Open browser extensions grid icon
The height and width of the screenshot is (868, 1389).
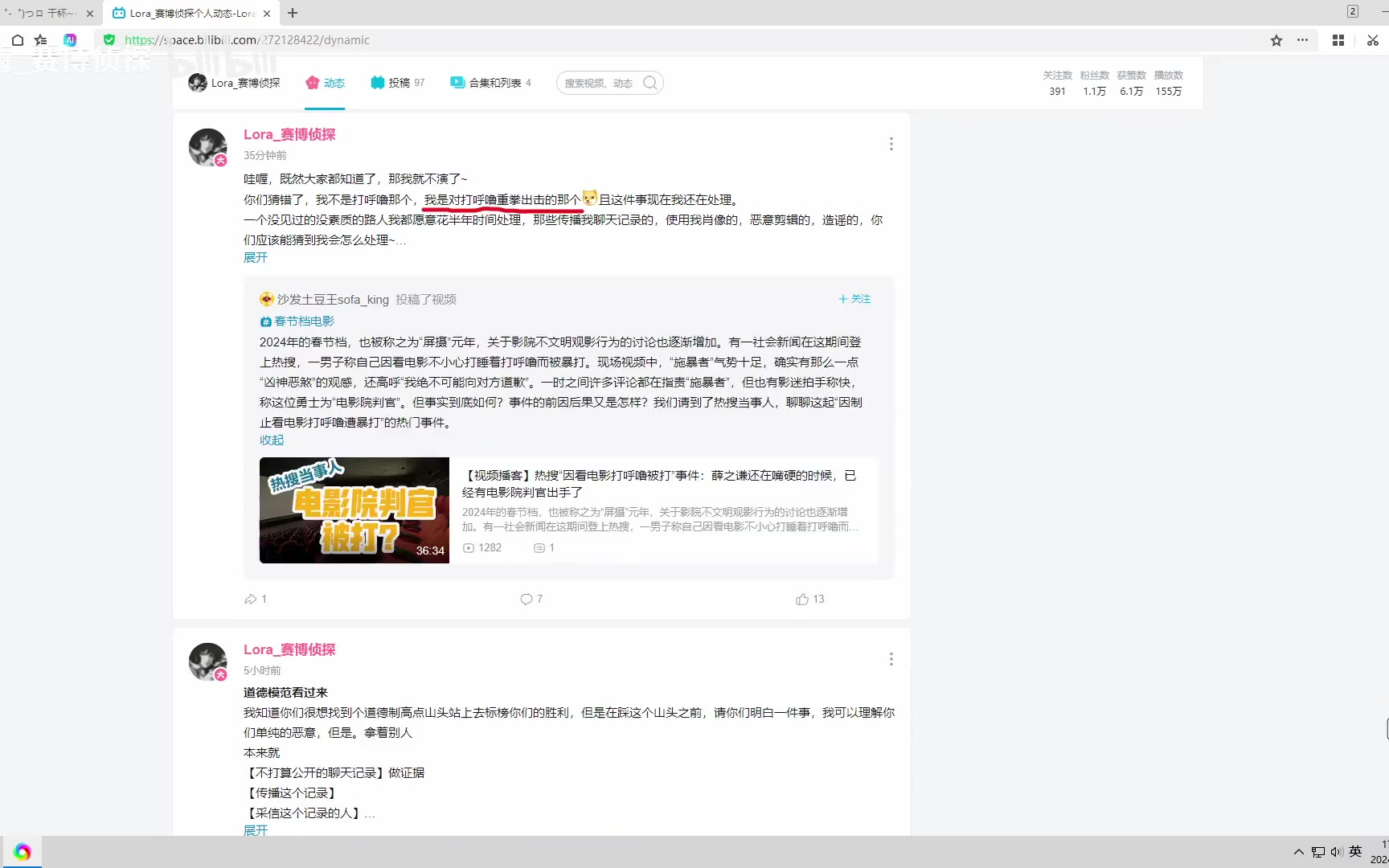pyautogui.click(x=1338, y=40)
